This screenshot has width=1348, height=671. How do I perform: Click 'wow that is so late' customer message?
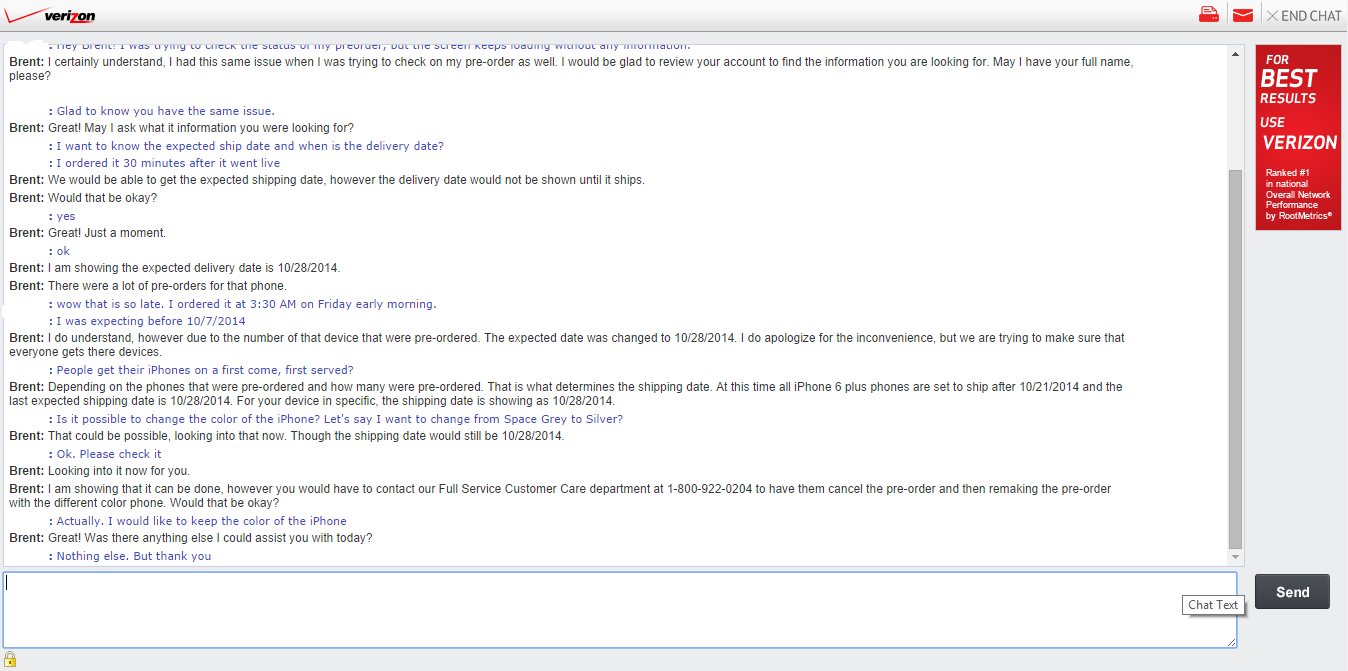pyautogui.click(x=246, y=304)
